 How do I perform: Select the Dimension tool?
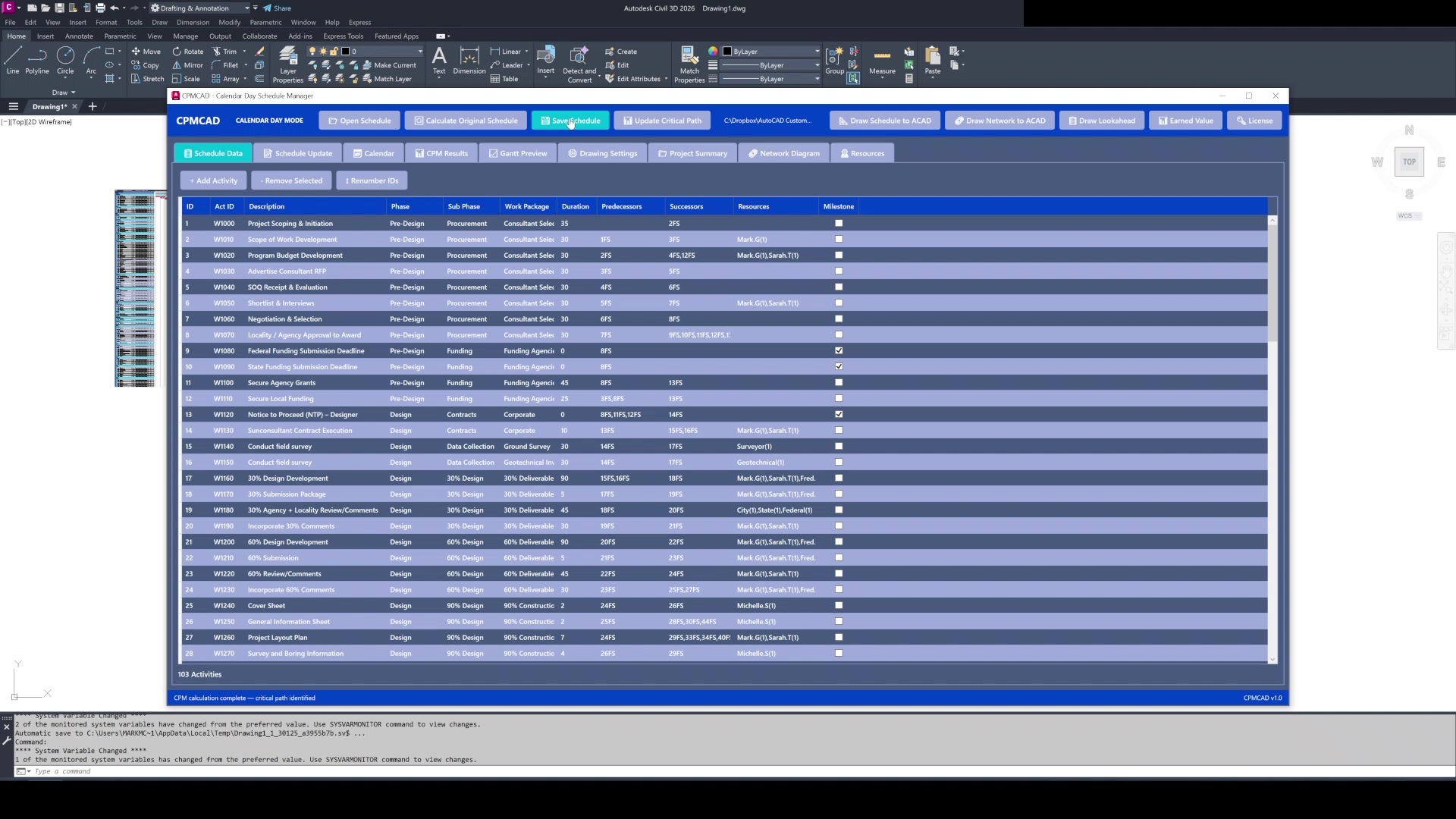point(469,60)
